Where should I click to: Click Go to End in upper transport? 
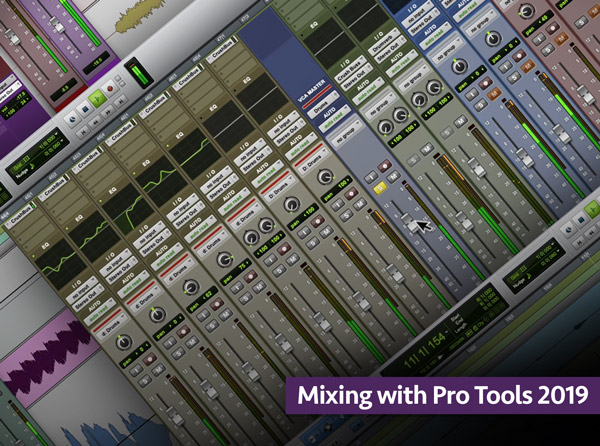coord(120,101)
